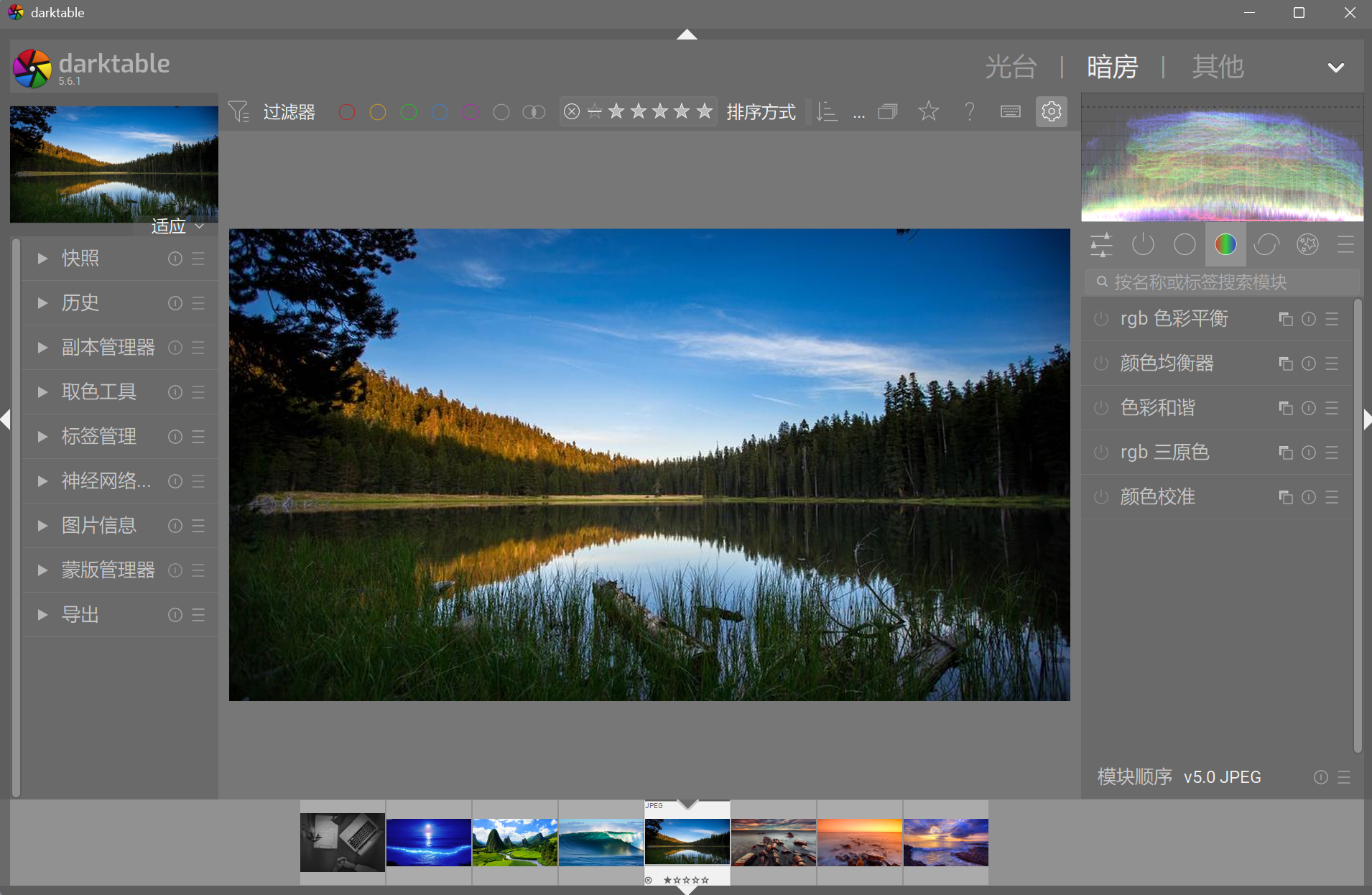Switch to correct modules group tab
The width and height of the screenshot is (1372, 895).
click(1266, 245)
